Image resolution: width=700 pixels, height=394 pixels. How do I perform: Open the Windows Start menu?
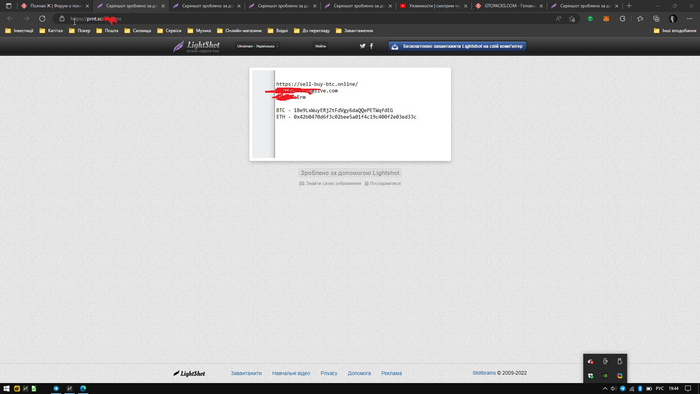pos(6,389)
